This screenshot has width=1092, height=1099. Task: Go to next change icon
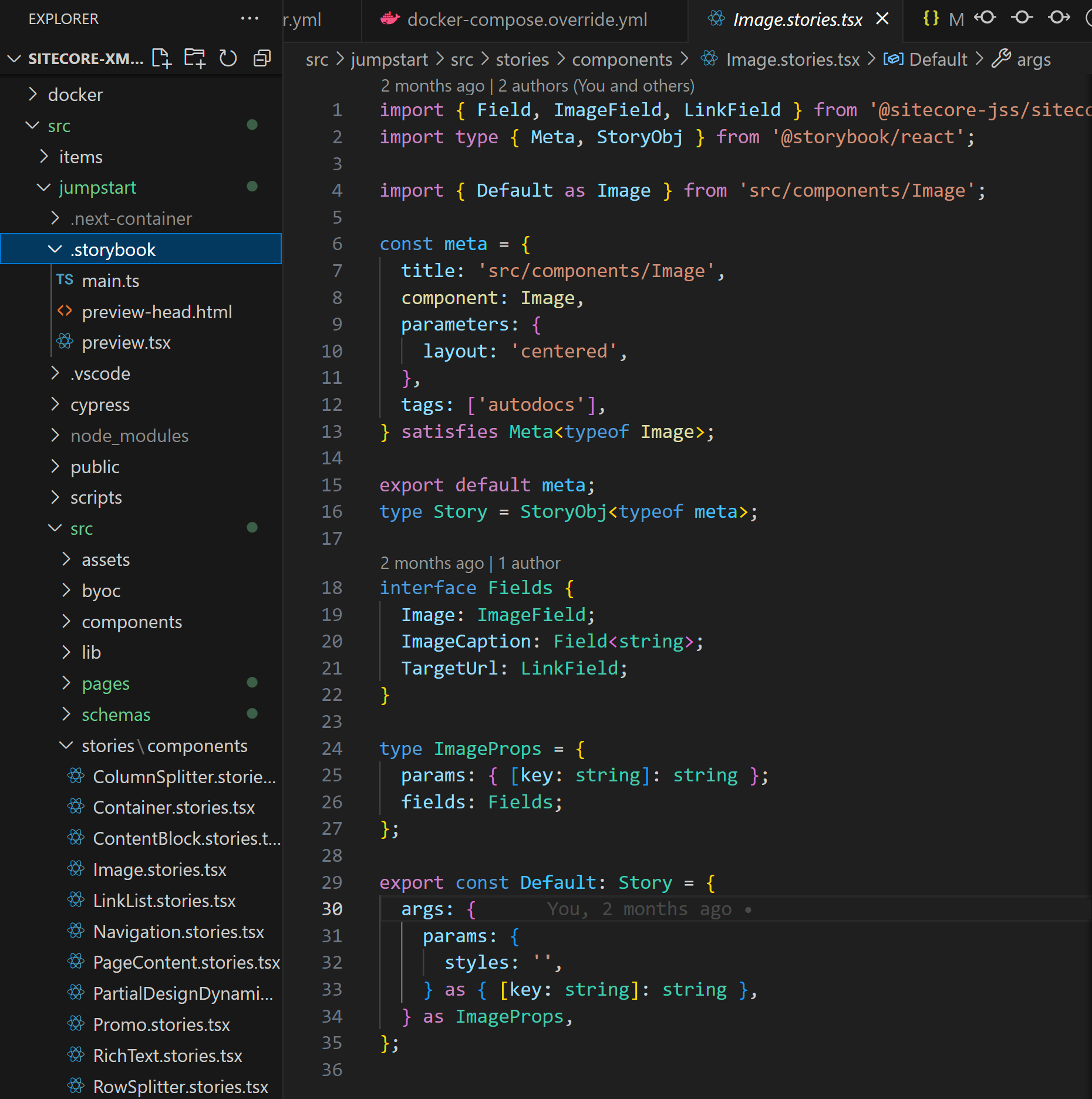1059,18
